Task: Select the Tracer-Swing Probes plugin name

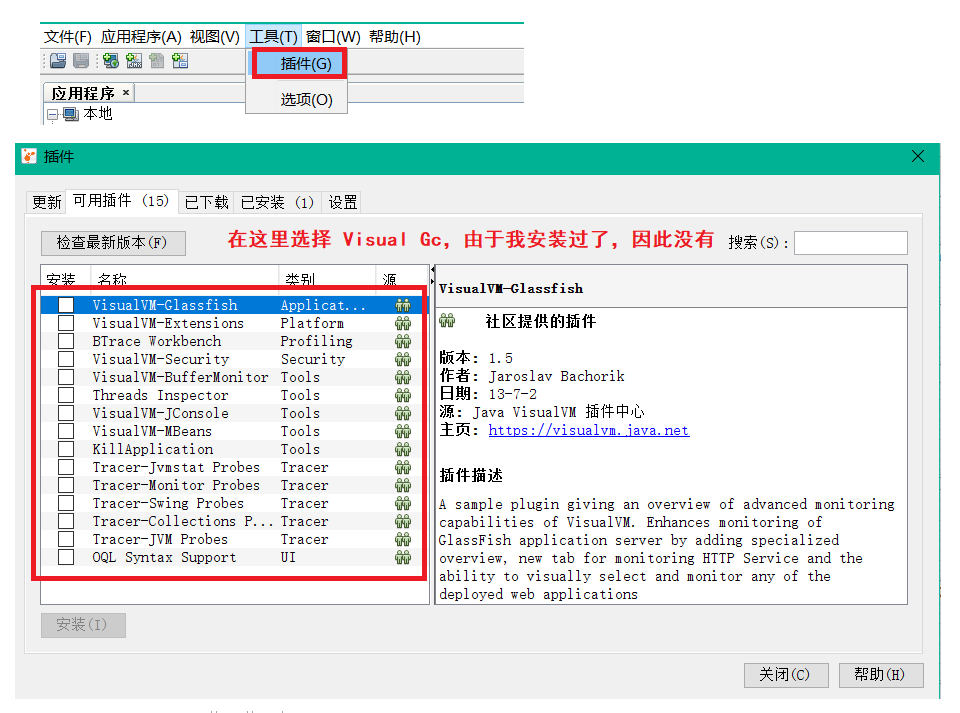Action: pos(168,503)
